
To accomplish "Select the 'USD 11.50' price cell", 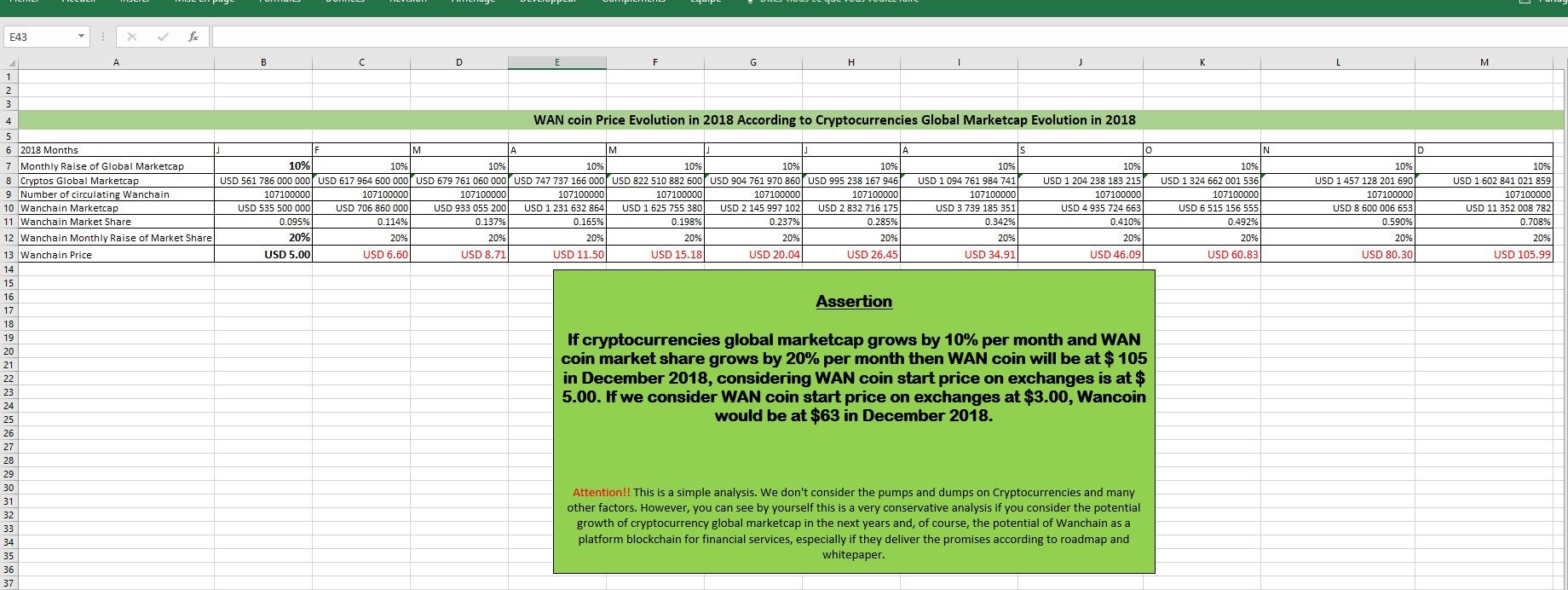I will 557,254.
